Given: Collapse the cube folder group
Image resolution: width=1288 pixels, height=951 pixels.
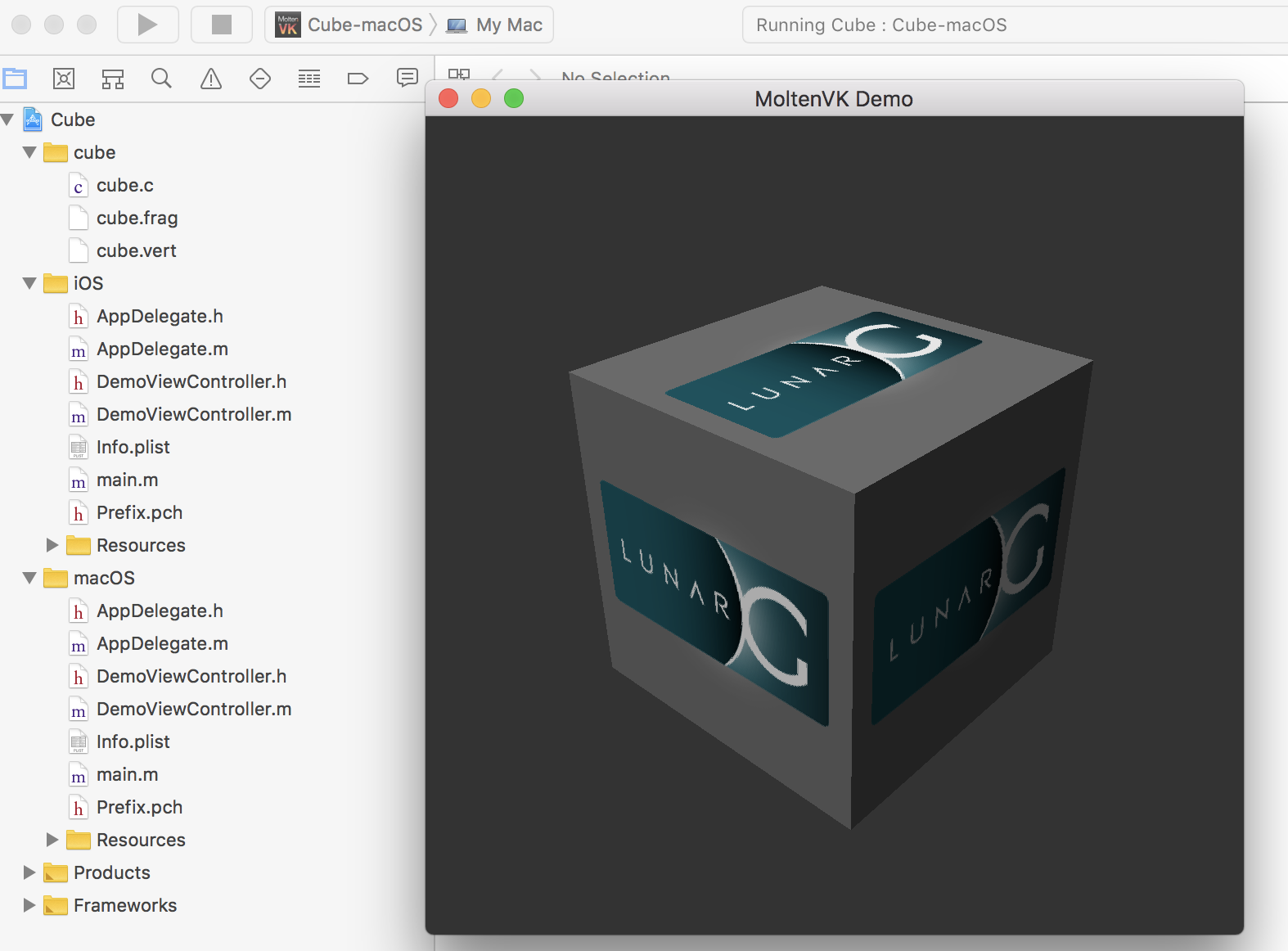Looking at the screenshot, I should pyautogui.click(x=29, y=152).
